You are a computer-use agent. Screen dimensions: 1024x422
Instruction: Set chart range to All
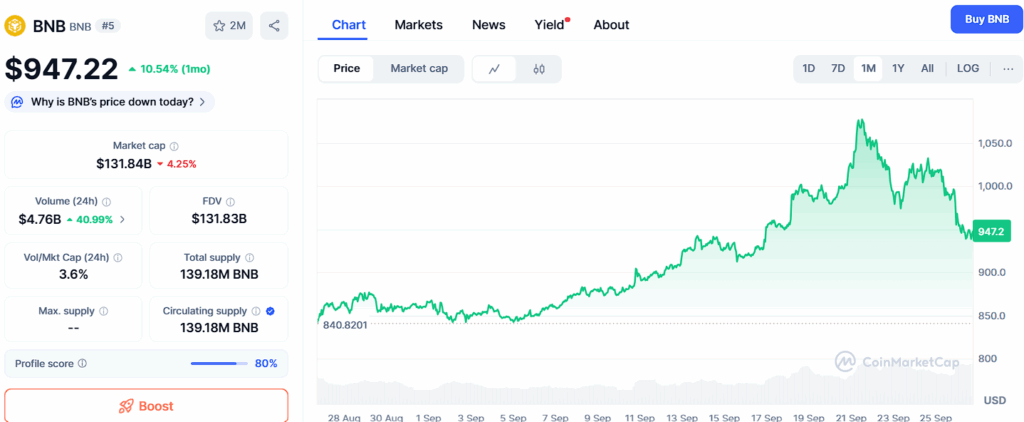[x=927, y=69]
